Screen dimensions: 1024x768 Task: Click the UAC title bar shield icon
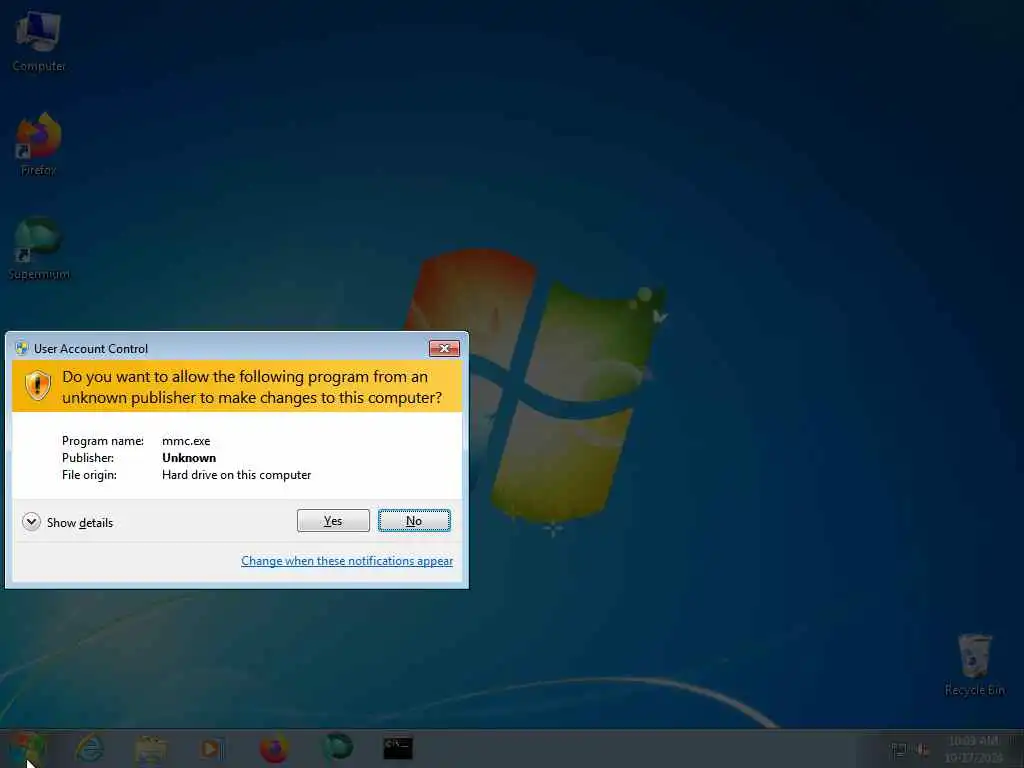(22, 348)
